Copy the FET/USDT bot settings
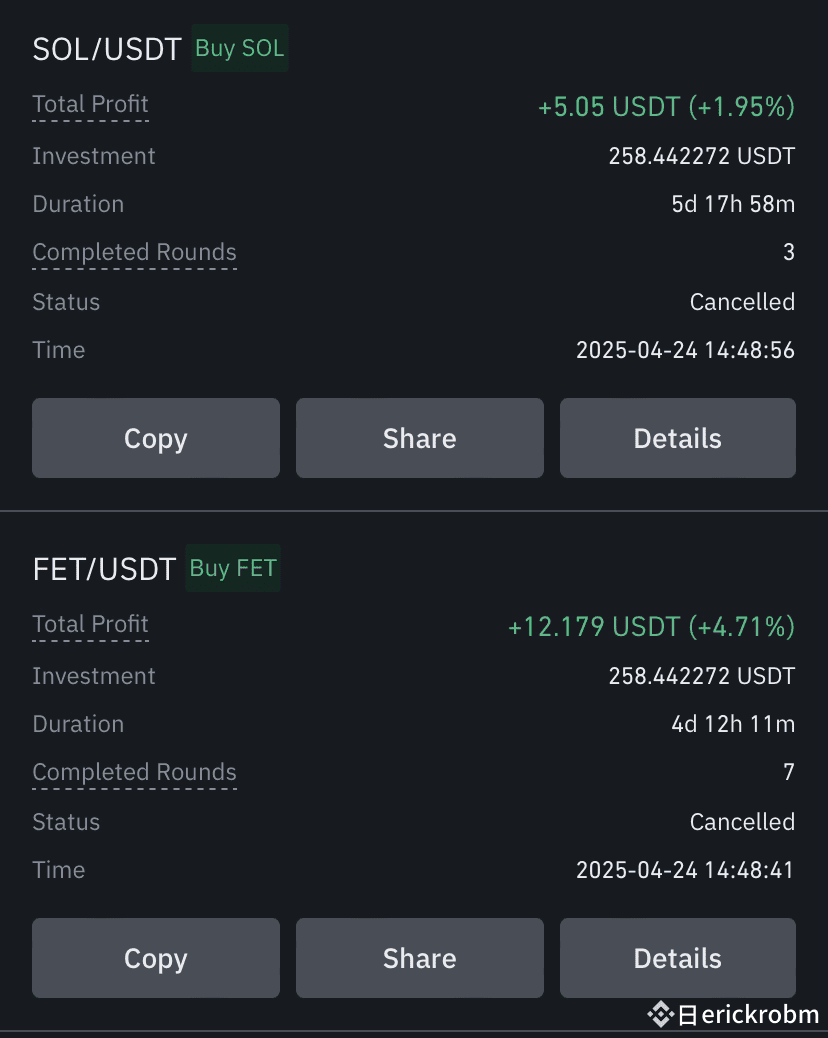The width and height of the screenshot is (828, 1038). pos(156,957)
